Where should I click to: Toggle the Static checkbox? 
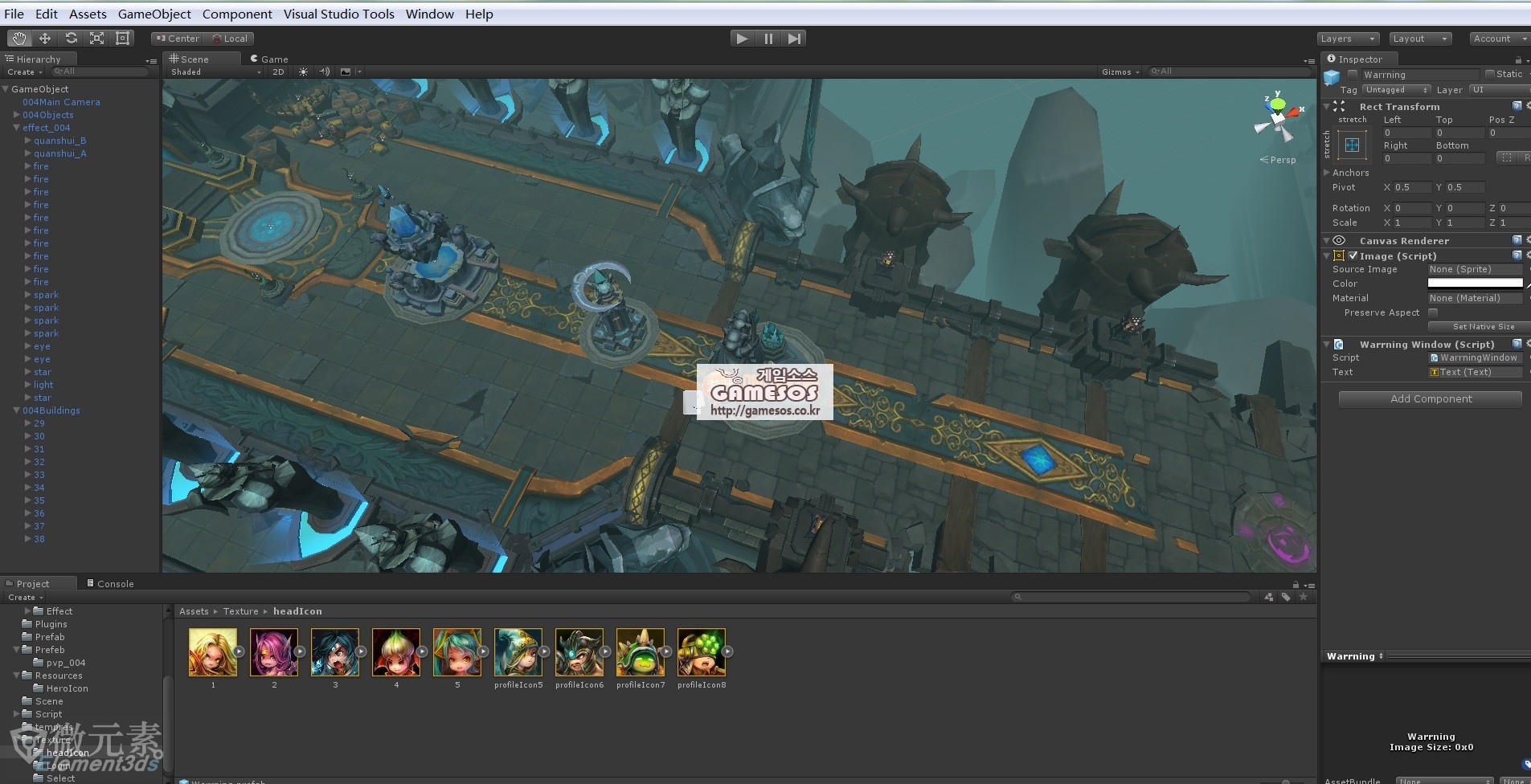tap(1490, 74)
